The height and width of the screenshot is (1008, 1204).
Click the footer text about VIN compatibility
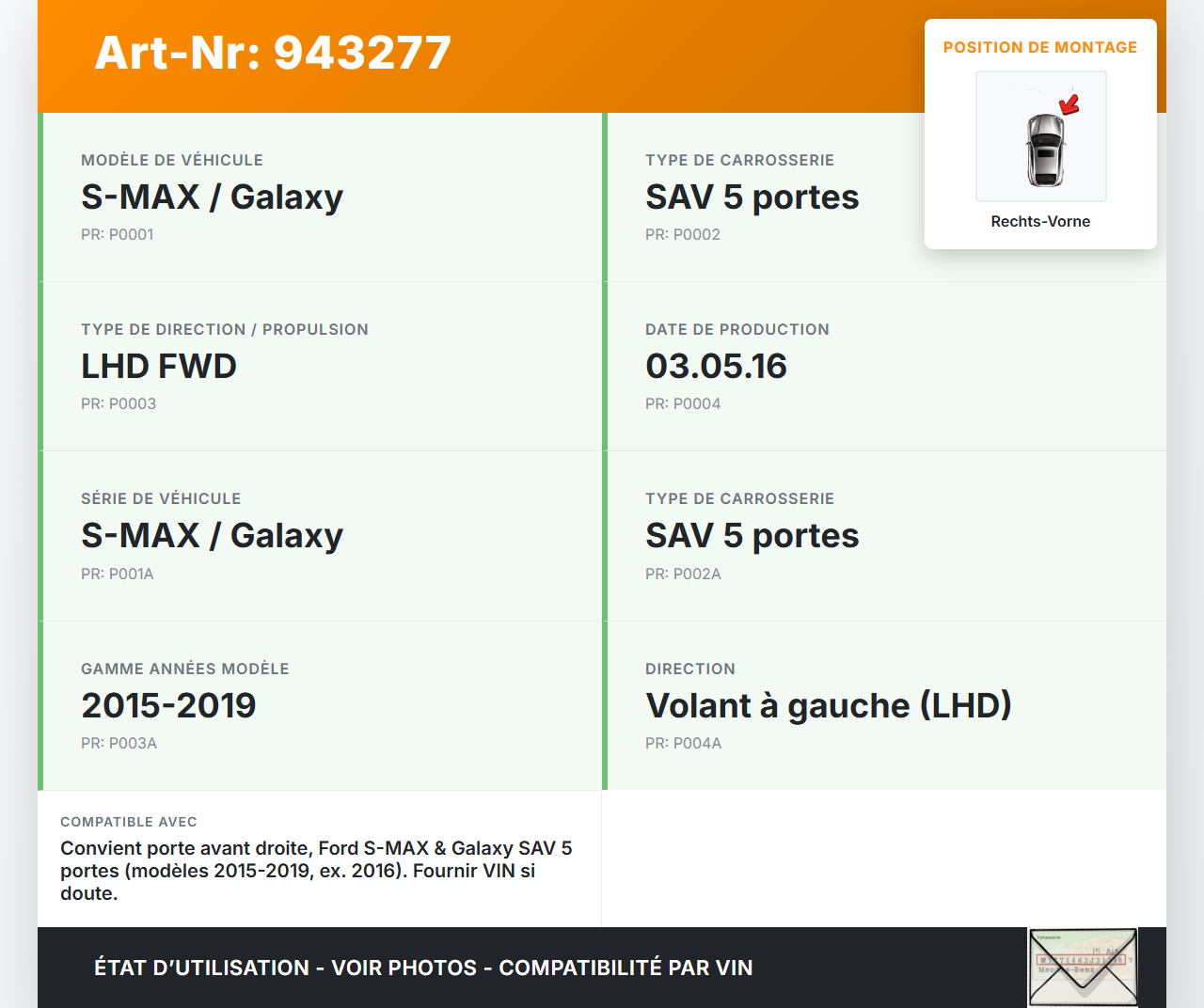[423, 968]
